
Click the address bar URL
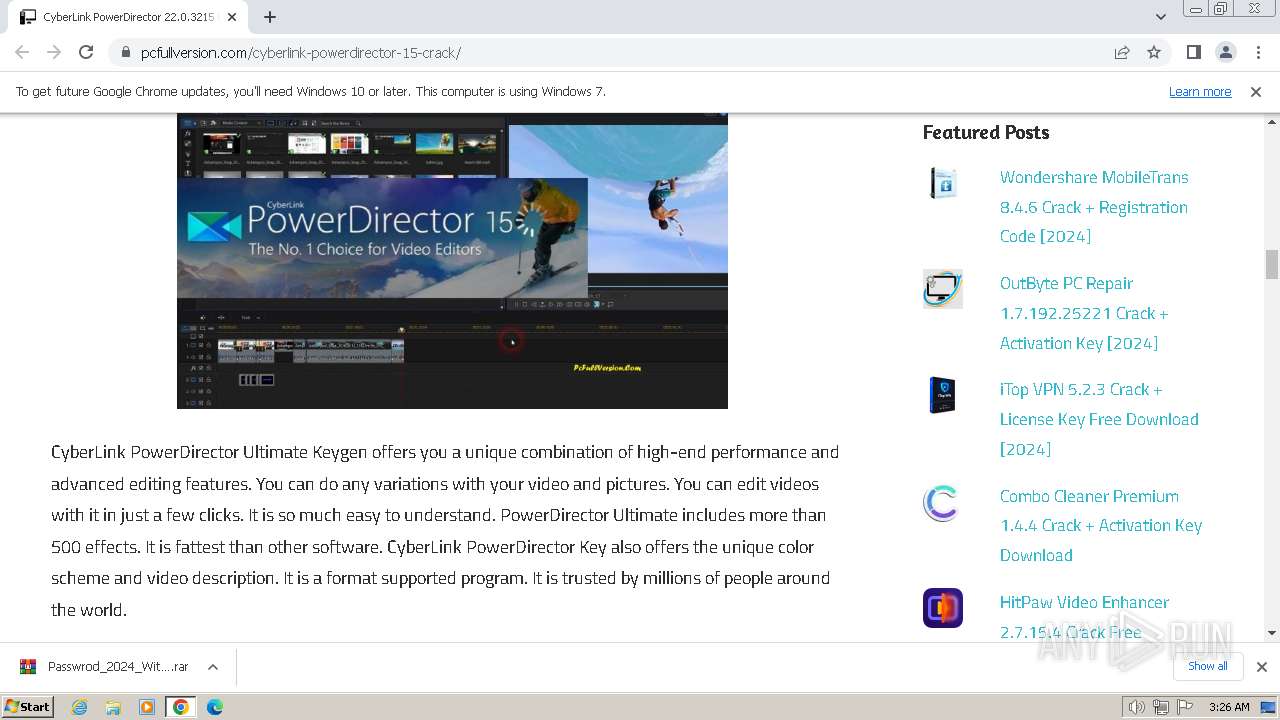click(x=301, y=53)
